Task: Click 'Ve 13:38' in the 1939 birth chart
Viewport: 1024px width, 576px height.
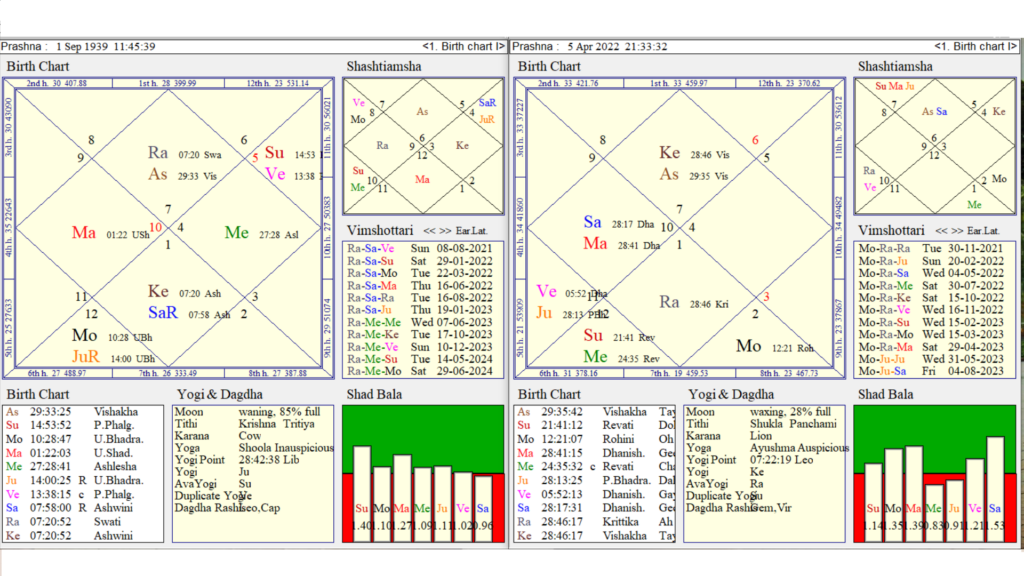Action: [290, 174]
